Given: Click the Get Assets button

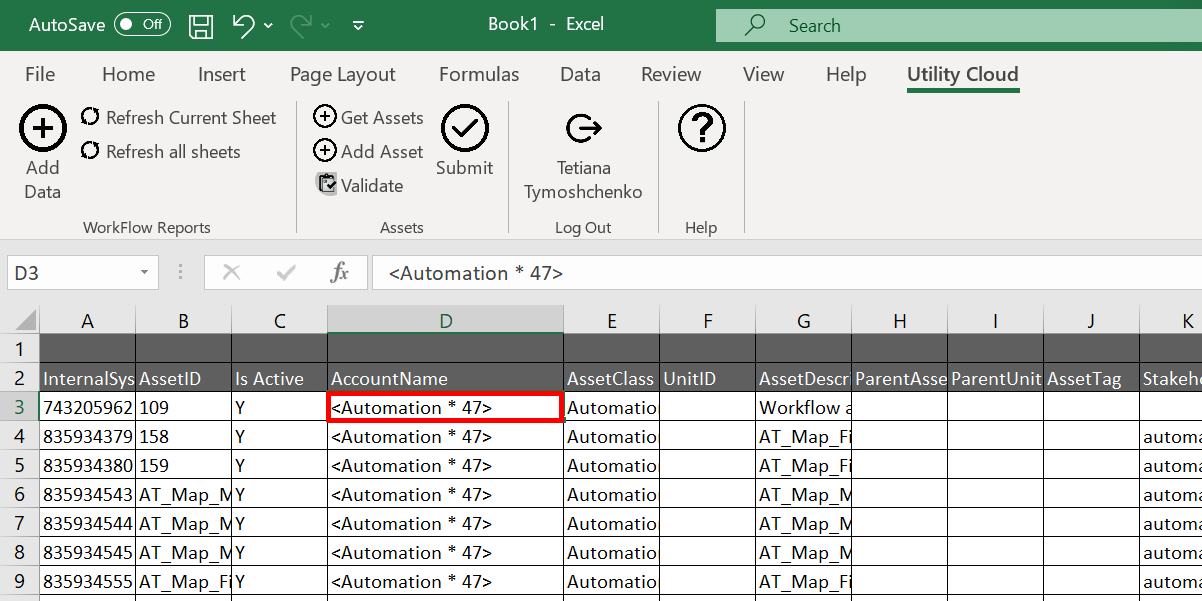Looking at the screenshot, I should point(369,118).
